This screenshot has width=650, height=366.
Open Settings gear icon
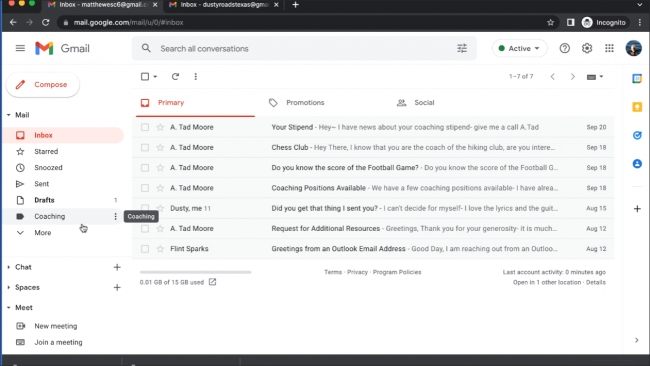coord(587,48)
